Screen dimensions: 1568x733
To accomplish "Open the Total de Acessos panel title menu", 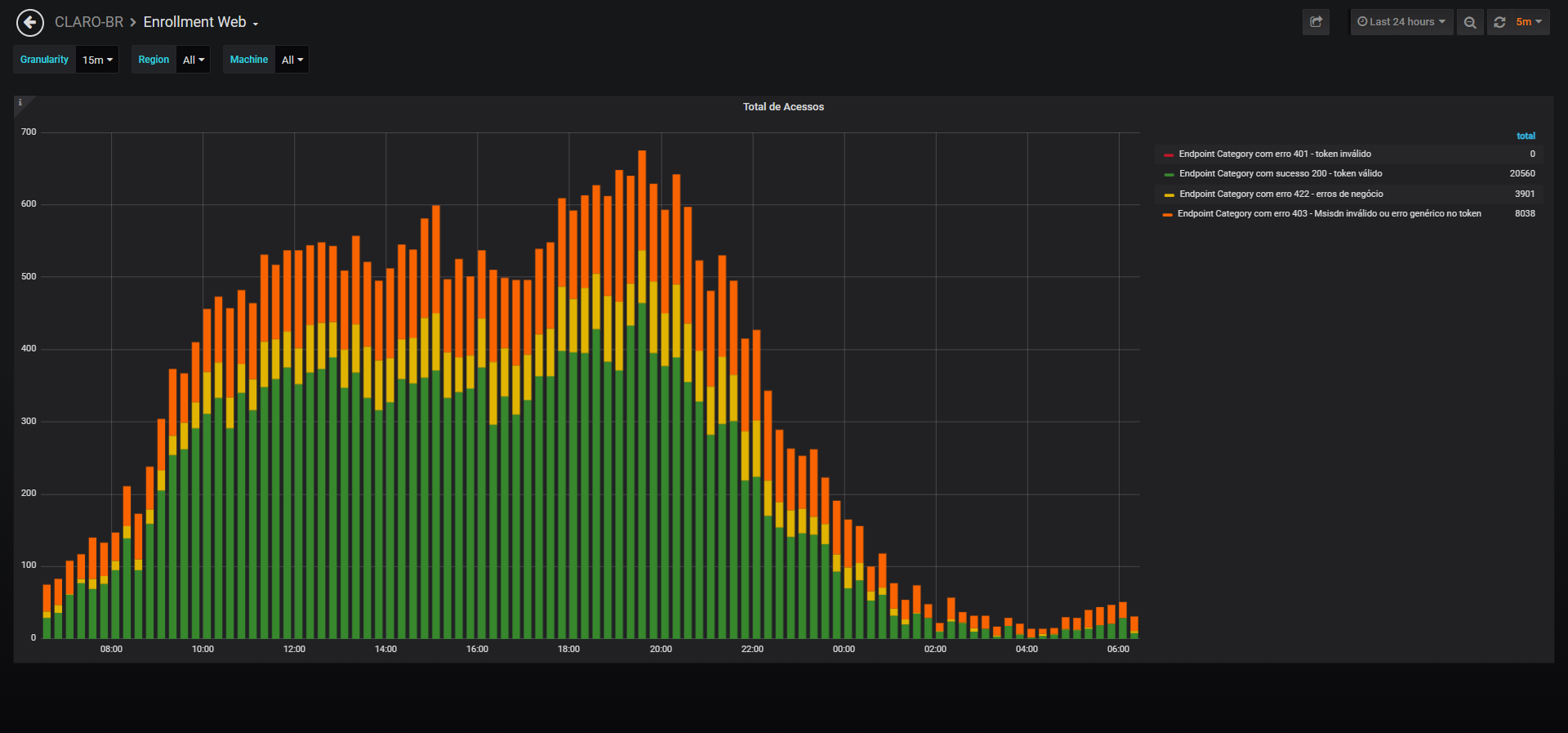I will click(783, 107).
